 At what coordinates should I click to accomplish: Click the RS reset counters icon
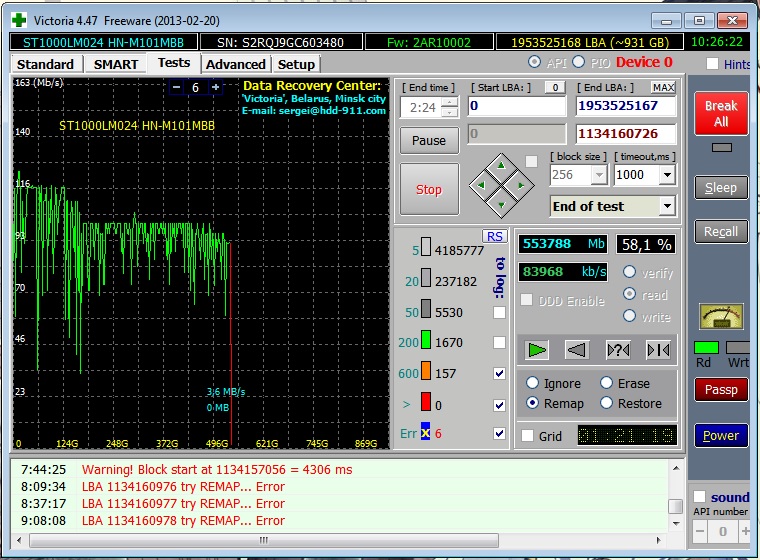[494, 236]
